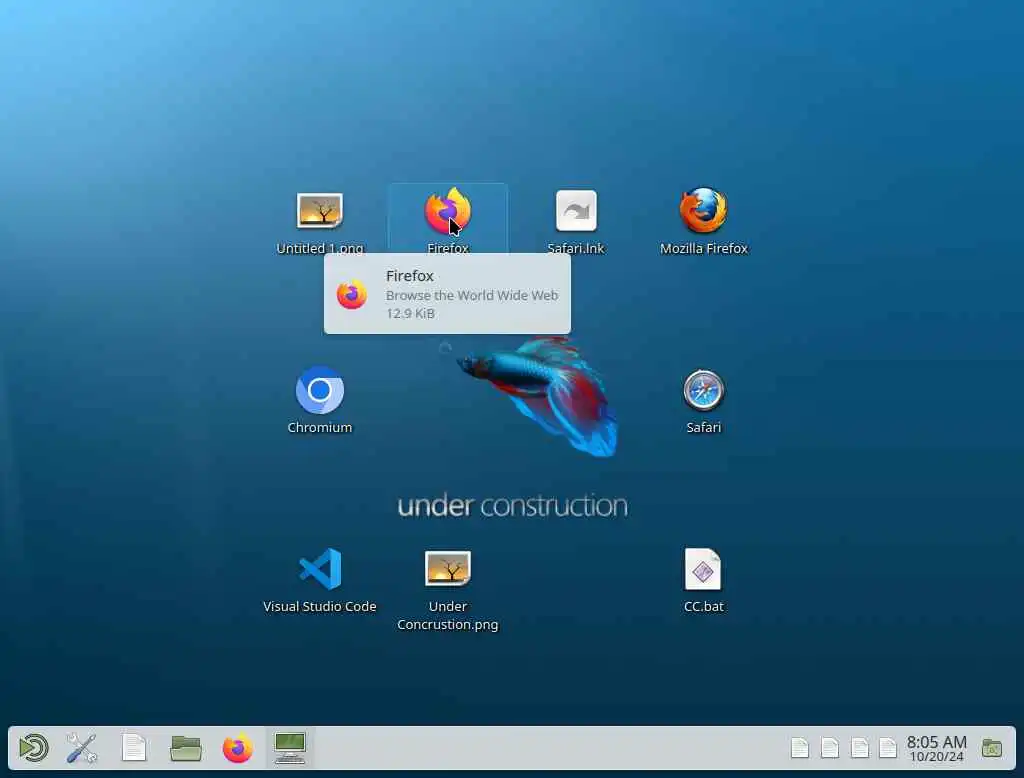Click 'Browse the World Wide Web' tooltip text
The height and width of the screenshot is (778, 1024).
click(472, 295)
